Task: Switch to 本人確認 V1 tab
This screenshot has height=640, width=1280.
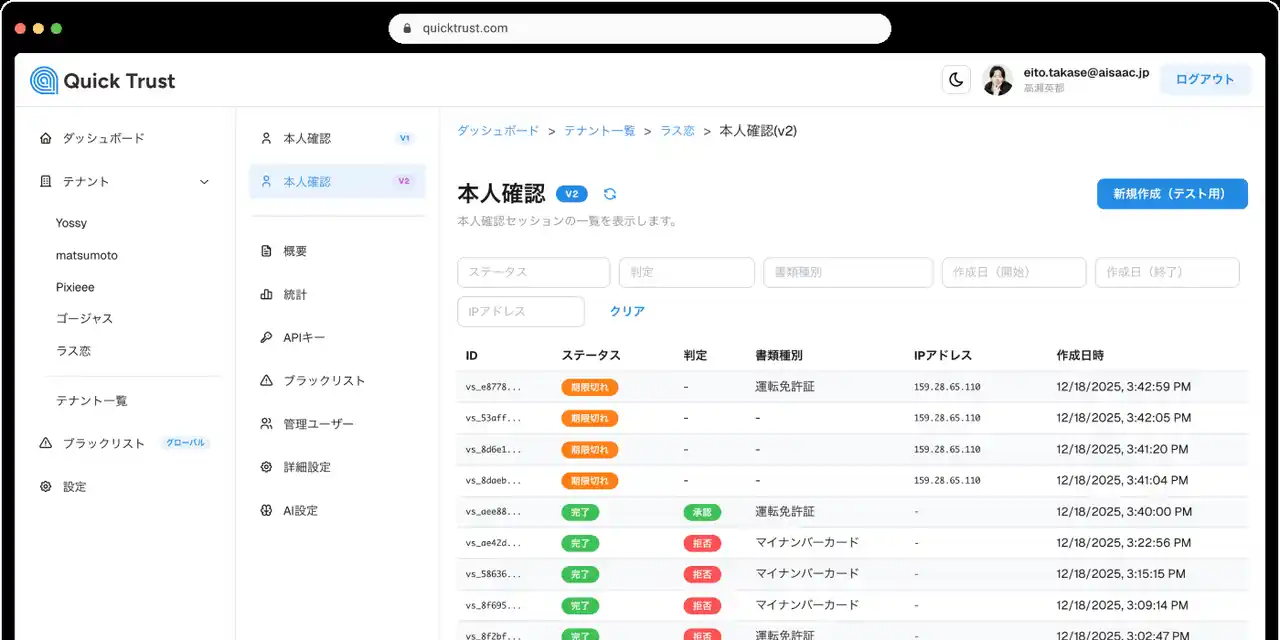Action: [337, 138]
